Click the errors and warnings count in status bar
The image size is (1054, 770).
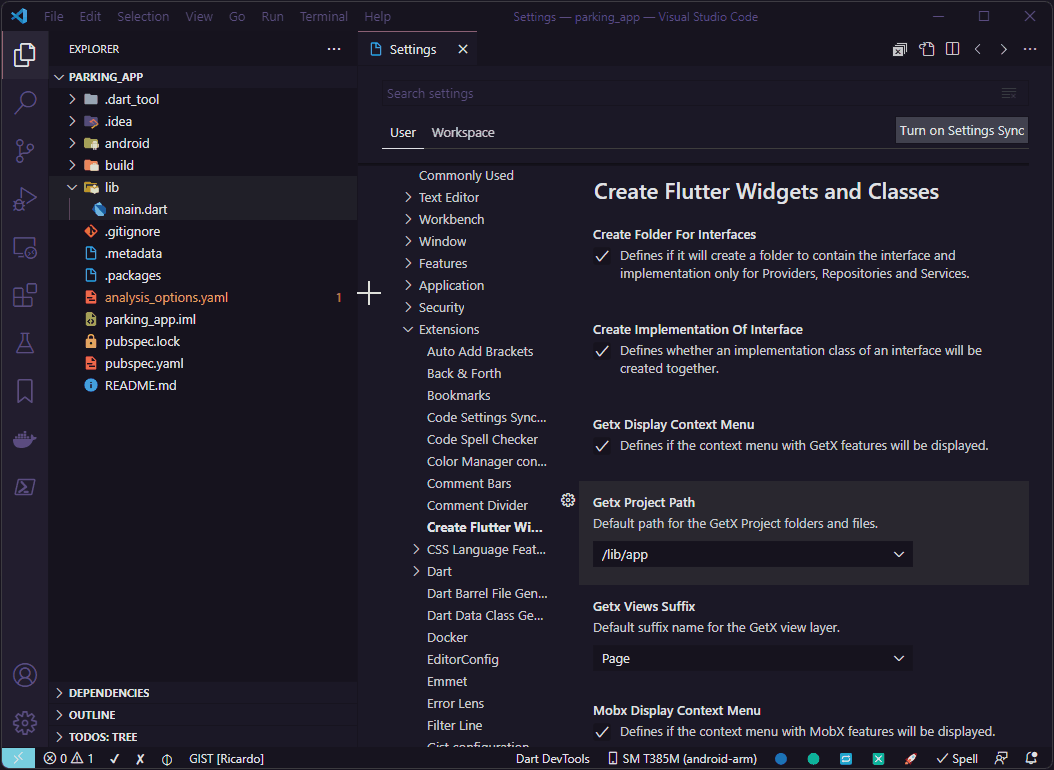[x=69, y=759]
